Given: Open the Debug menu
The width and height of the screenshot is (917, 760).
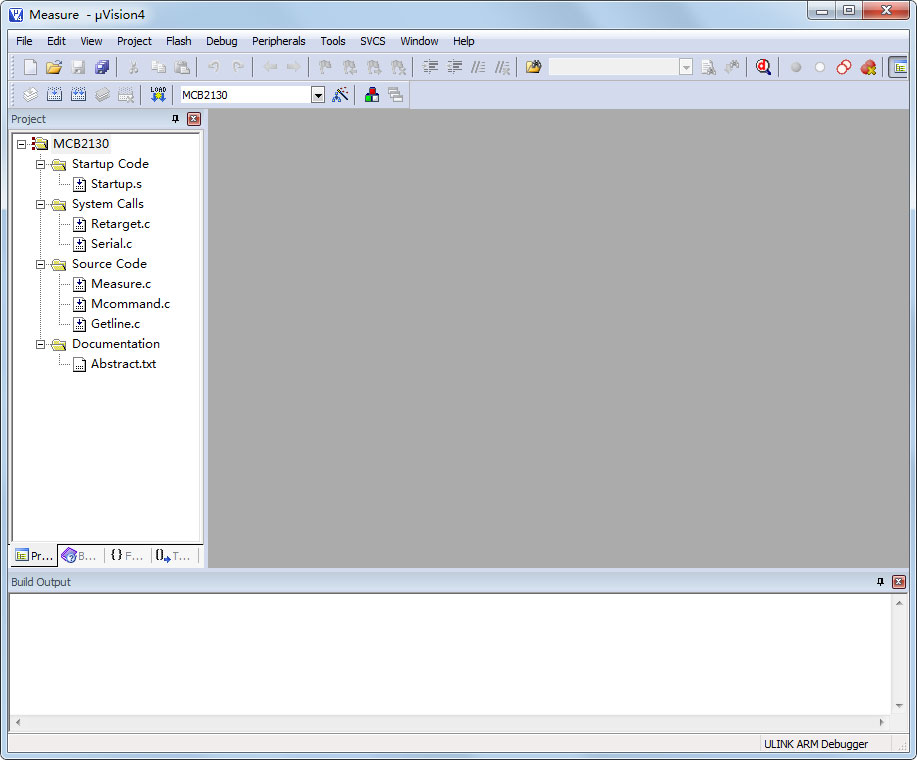Looking at the screenshot, I should (222, 41).
